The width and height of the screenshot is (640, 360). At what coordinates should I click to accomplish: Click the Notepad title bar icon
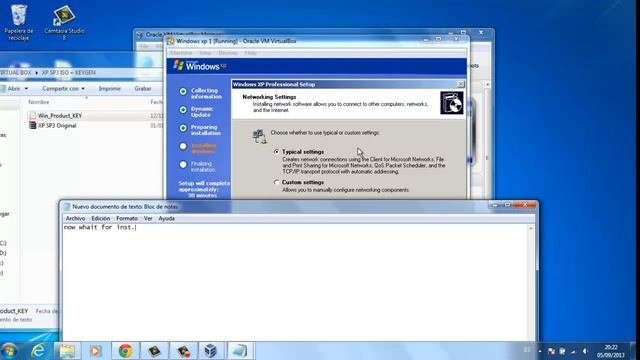pyautogui.click(x=67, y=207)
